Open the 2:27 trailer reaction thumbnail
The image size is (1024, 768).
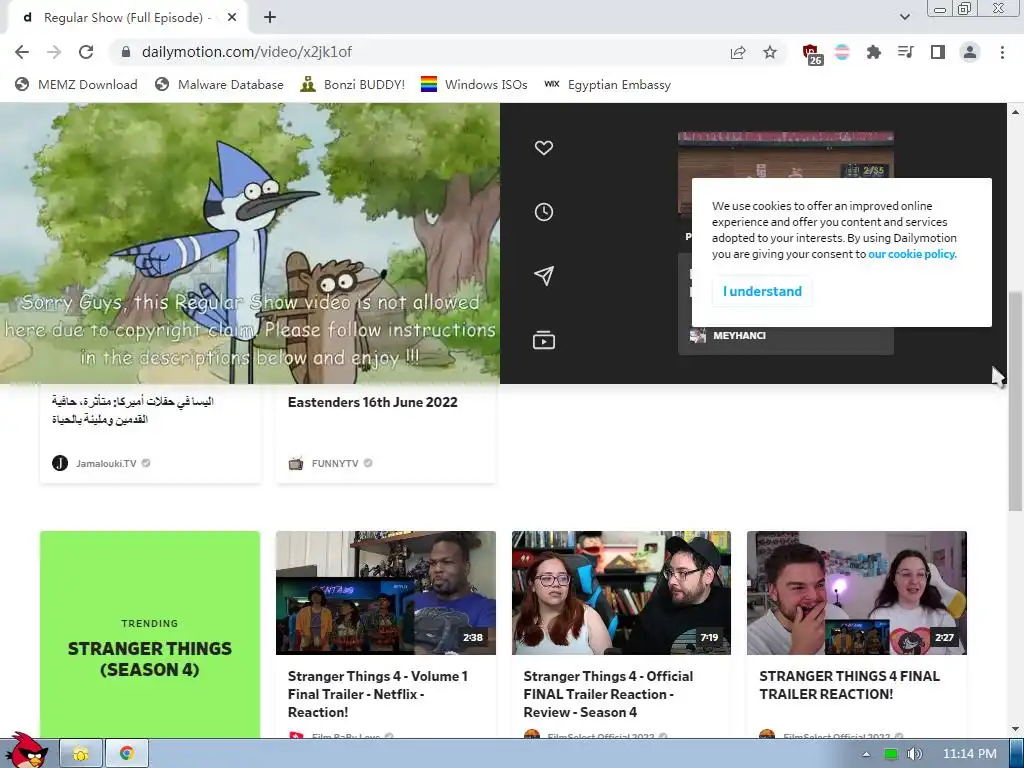[857, 592]
